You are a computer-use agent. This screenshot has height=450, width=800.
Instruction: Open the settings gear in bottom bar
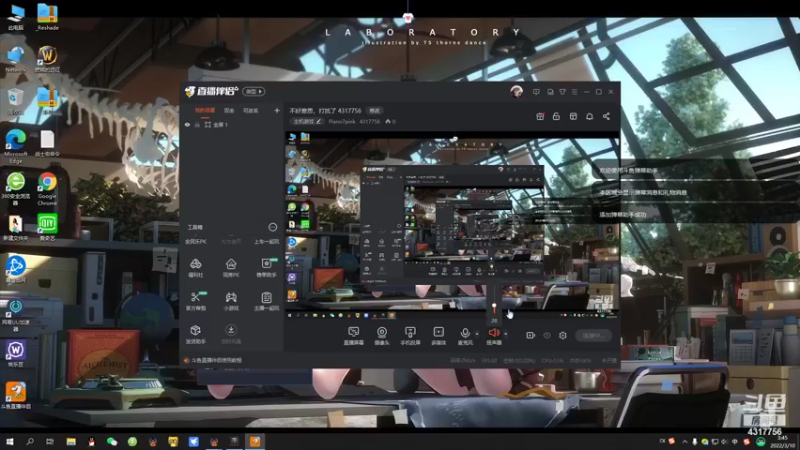[x=563, y=335]
